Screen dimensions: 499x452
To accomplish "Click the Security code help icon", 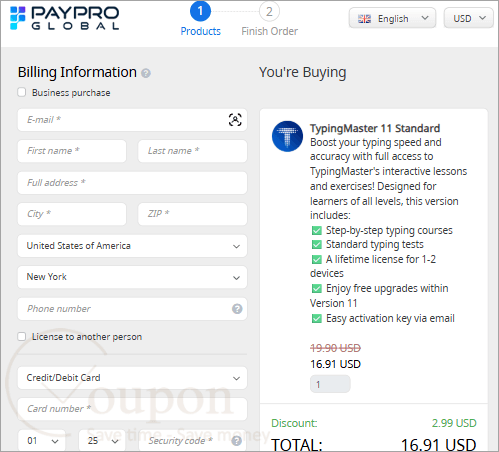I will 237,441.
